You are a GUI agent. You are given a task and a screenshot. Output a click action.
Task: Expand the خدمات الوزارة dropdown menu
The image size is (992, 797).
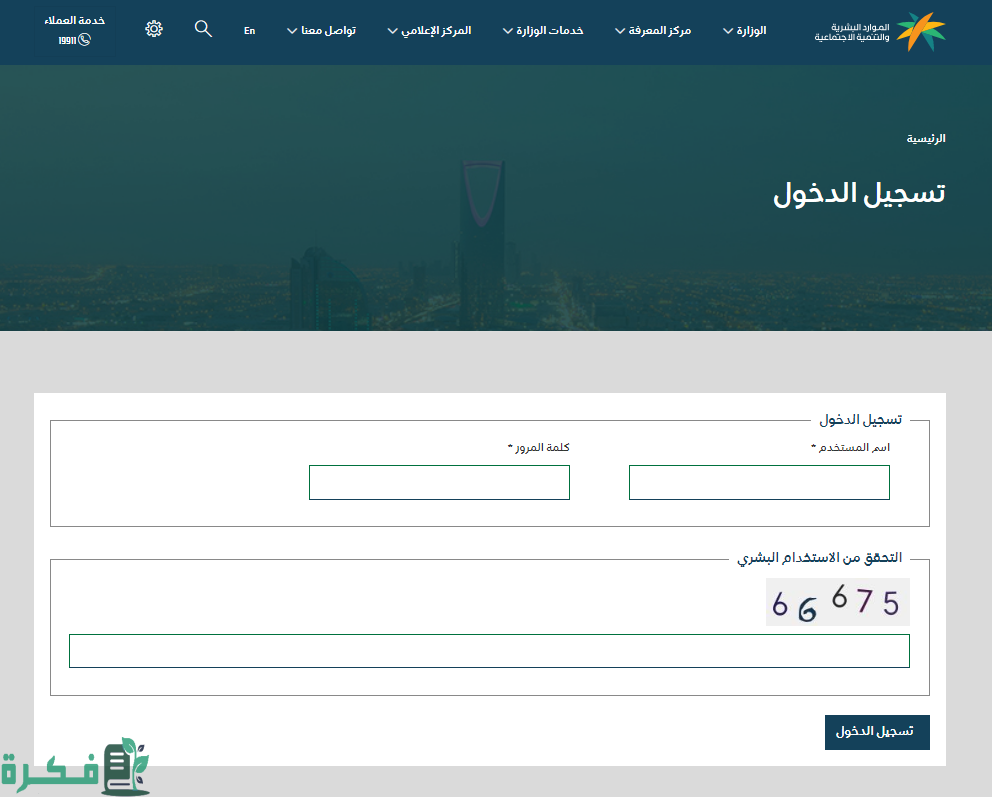coord(543,31)
